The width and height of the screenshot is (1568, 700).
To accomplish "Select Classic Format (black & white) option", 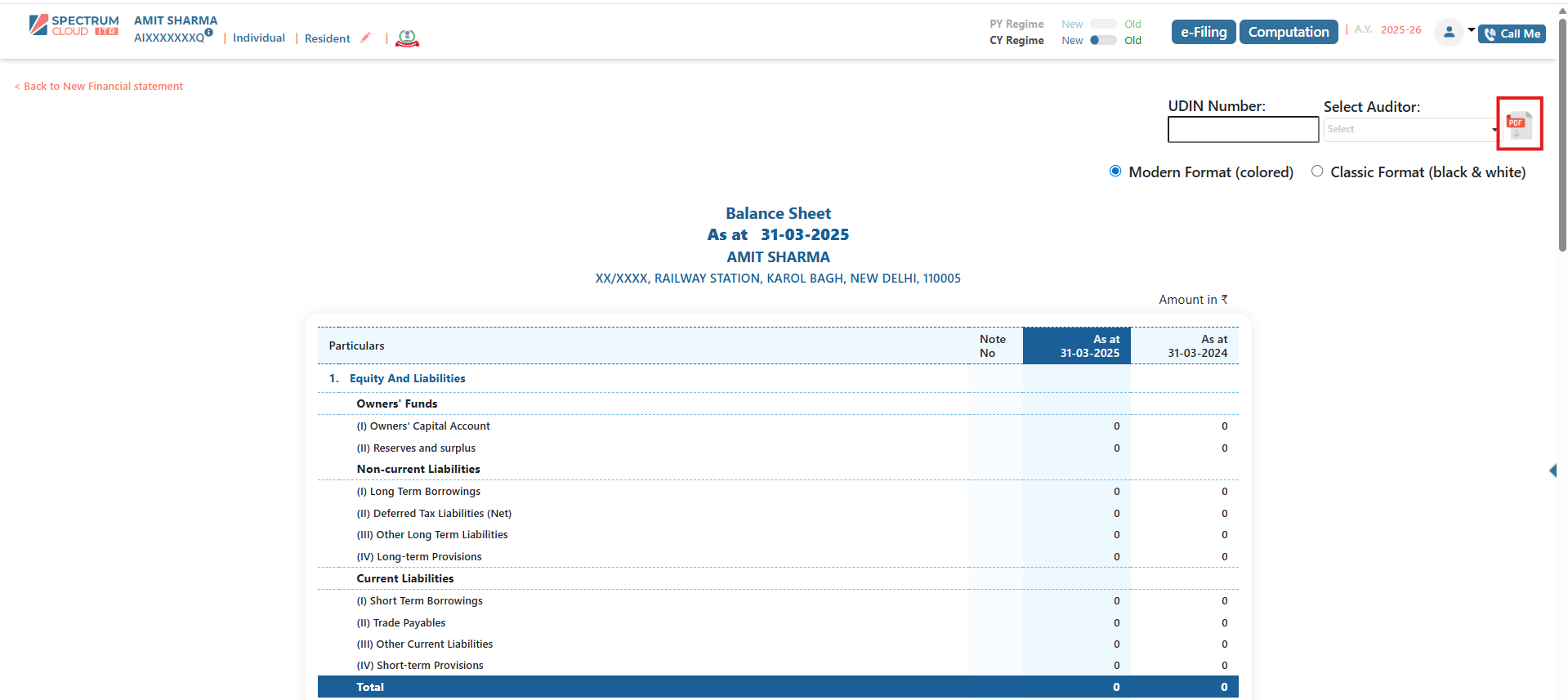I will click(1317, 172).
